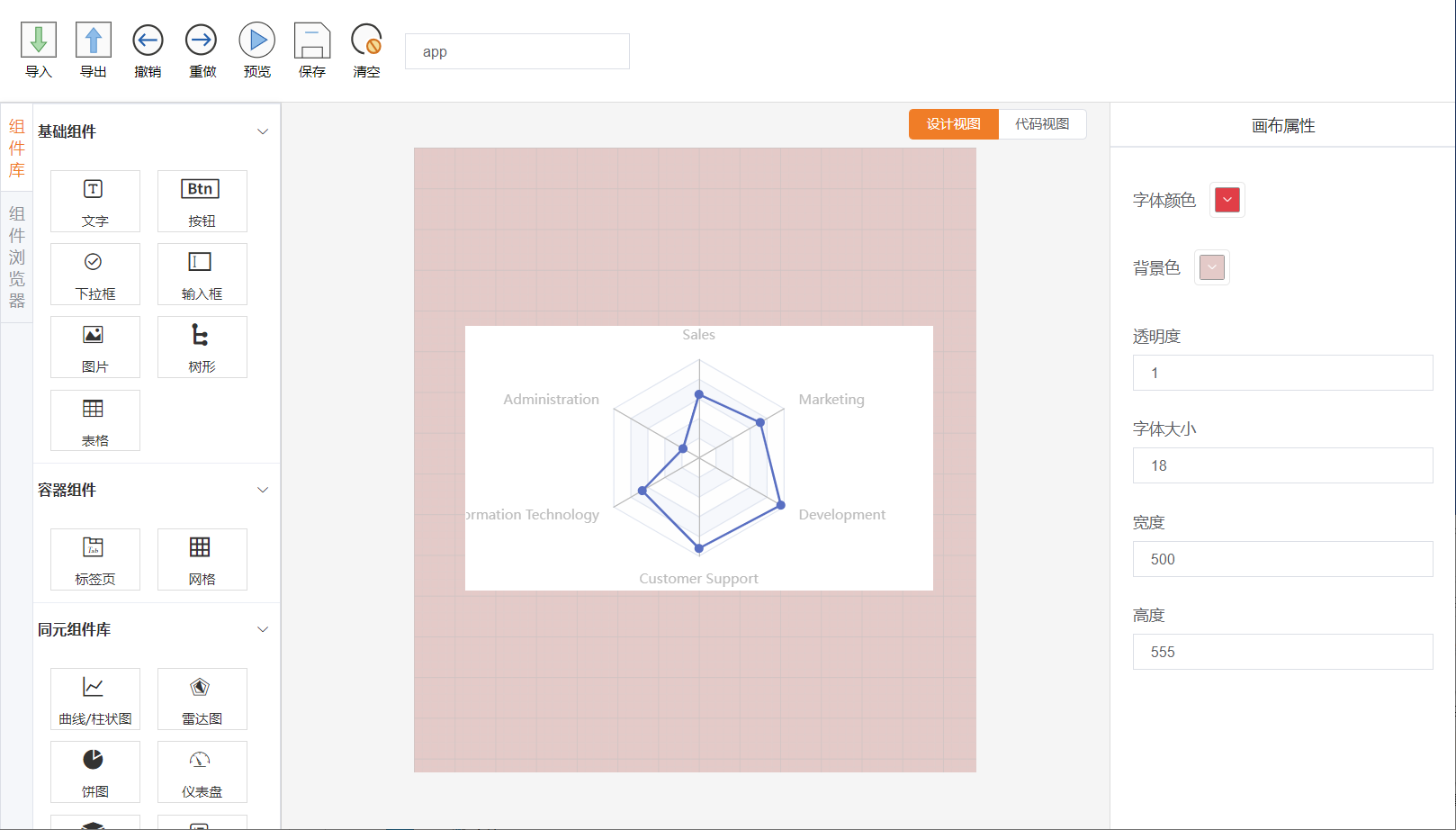The image size is (1456, 830).
Task: Select the 曲线/柱状图 chart component
Action: 95,699
